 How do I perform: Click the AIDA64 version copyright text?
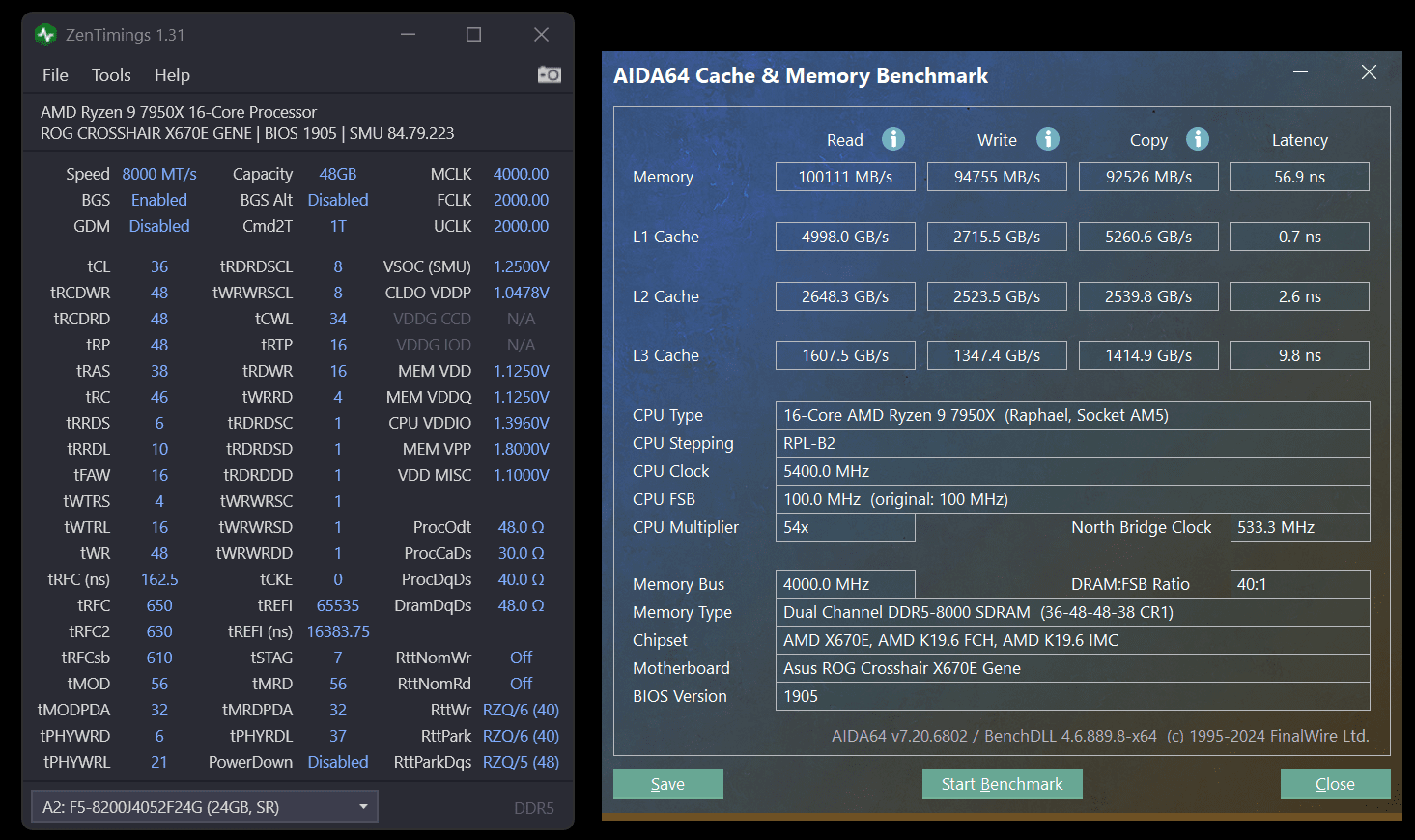click(x=1100, y=736)
